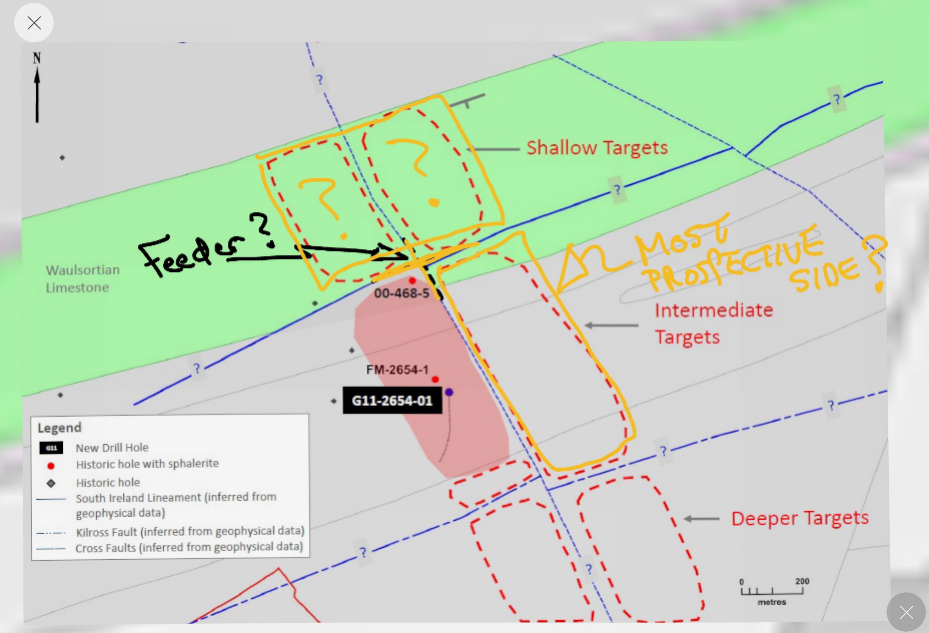The image size is (929, 633).
Task: Click the black diamond Historic hole legend symbol
Action: [x=51, y=483]
